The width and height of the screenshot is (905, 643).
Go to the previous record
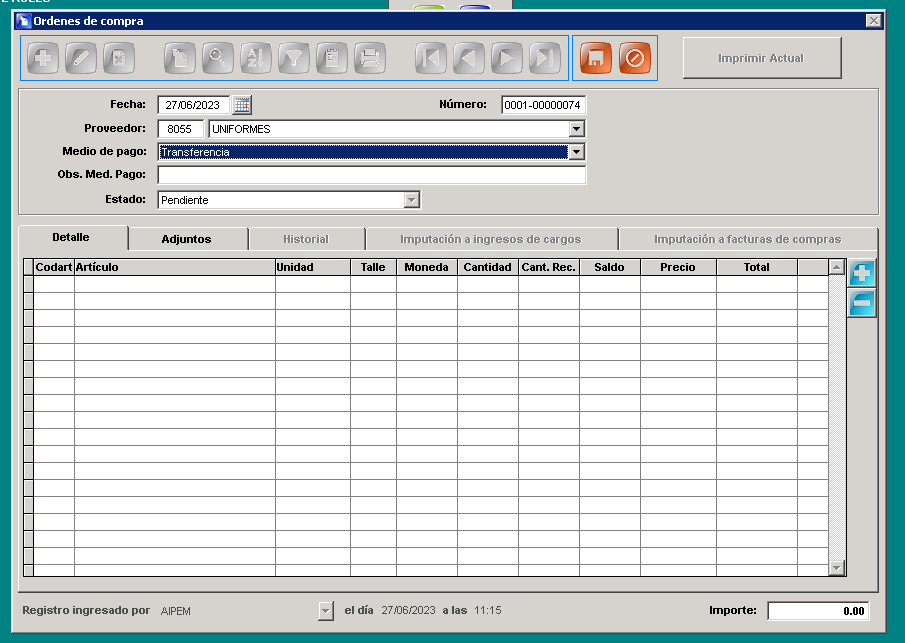click(469, 58)
